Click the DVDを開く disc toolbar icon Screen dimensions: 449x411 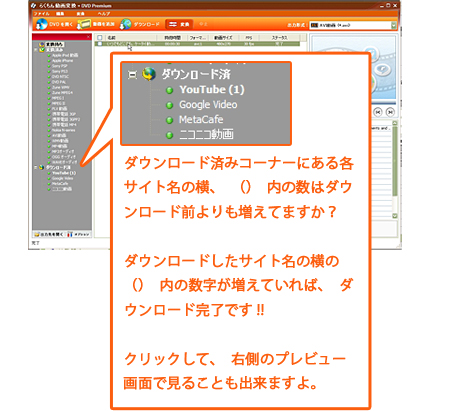pos(42,24)
